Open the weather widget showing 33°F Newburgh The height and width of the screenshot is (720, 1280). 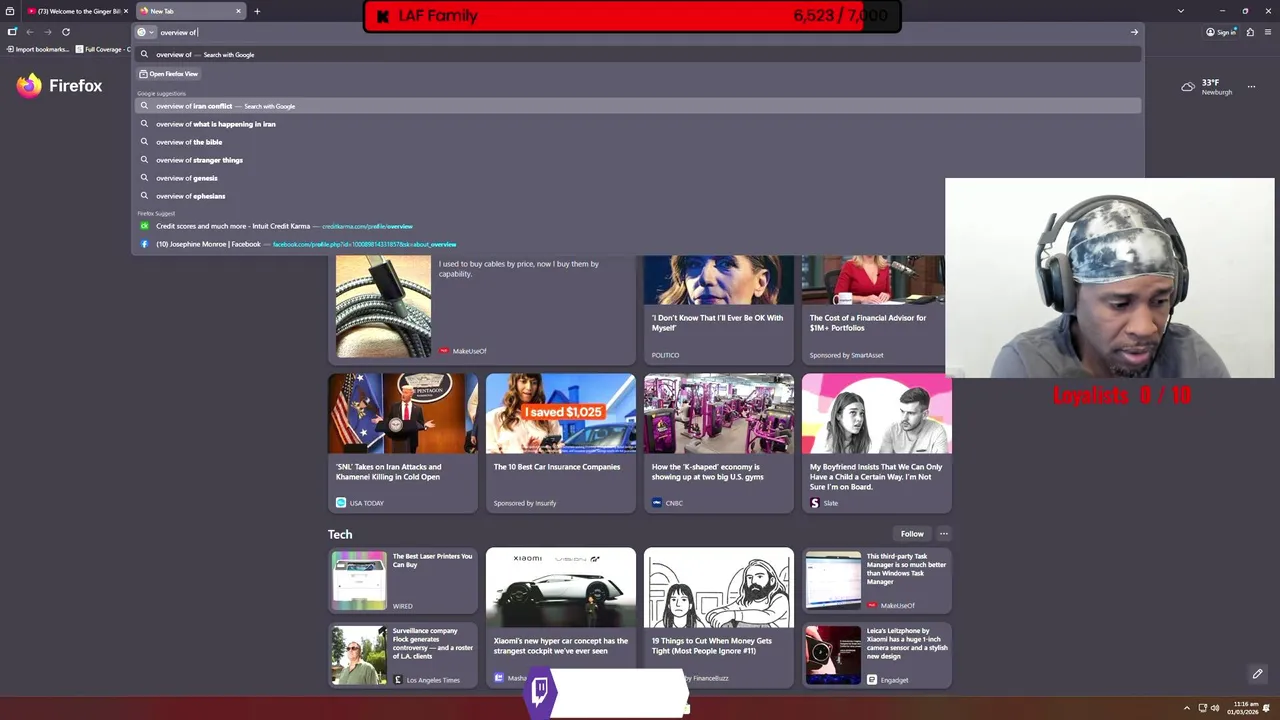pyautogui.click(x=1207, y=87)
